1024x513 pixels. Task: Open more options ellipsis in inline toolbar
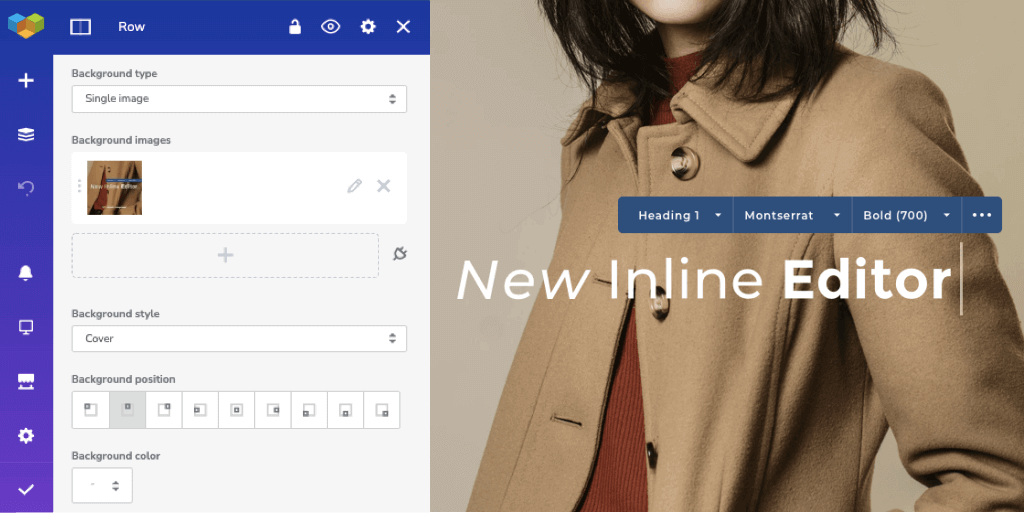[982, 215]
